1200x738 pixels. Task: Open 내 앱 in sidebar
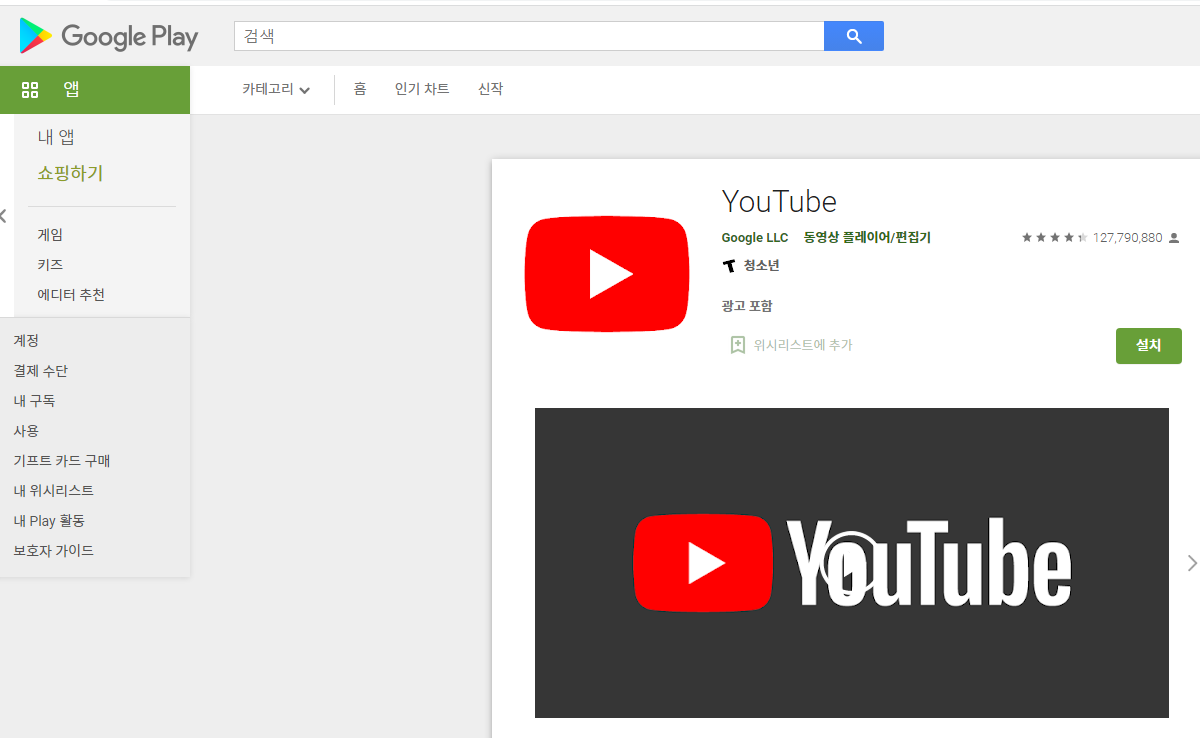(56, 137)
